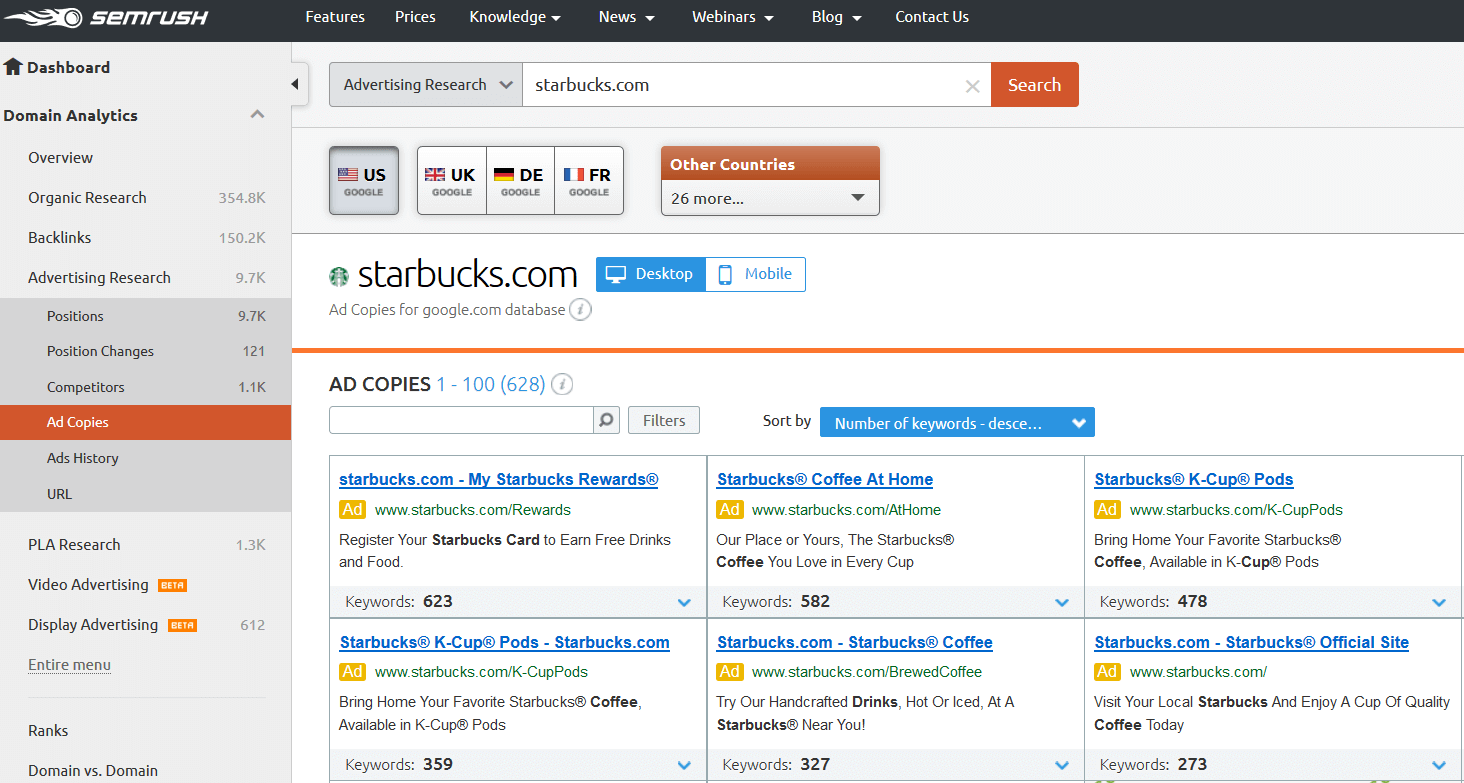Image resolution: width=1464 pixels, height=783 pixels.
Task: Click the Filters button
Action: tap(664, 420)
